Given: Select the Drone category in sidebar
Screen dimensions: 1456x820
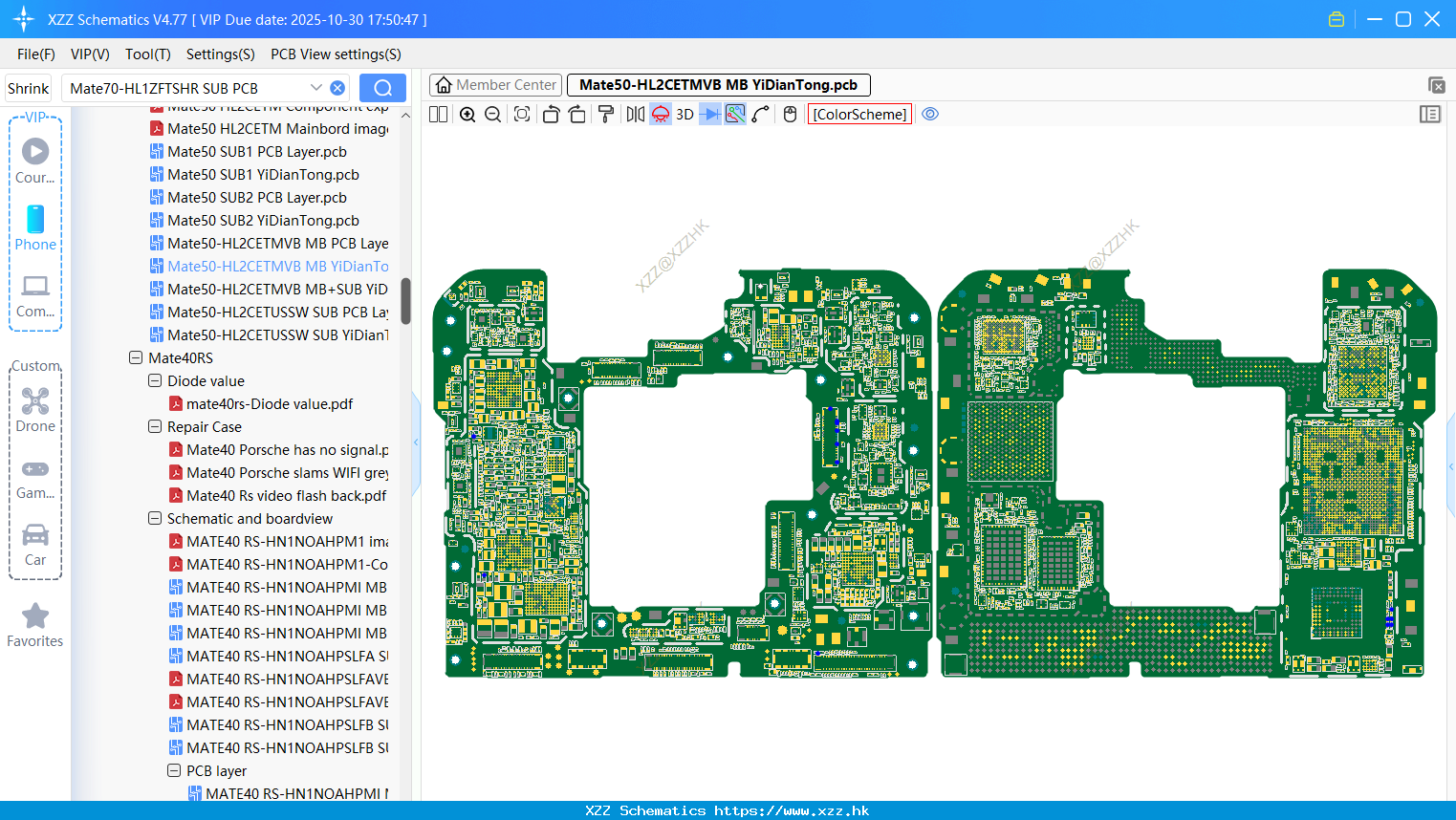Looking at the screenshot, I should [x=35, y=410].
